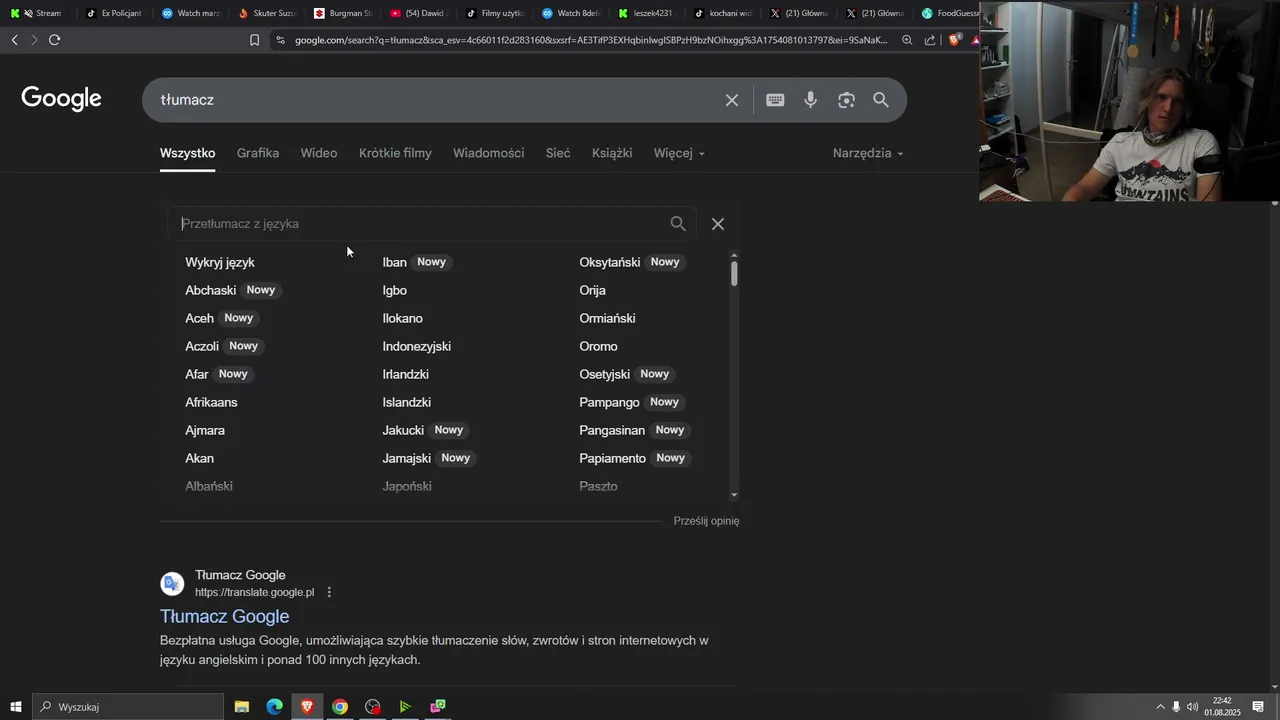Screen dimensions: 1280x720
Task: Select Irlandzki language
Action: point(406,374)
